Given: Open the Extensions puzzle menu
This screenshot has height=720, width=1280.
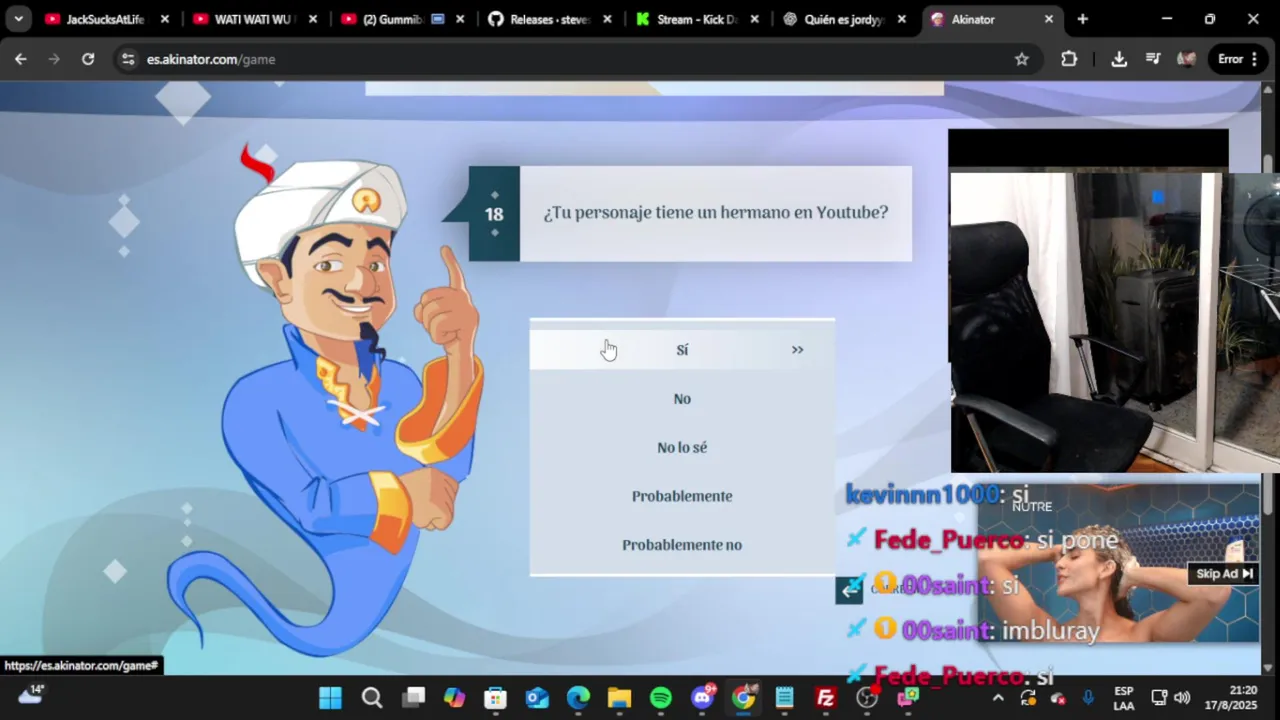Looking at the screenshot, I should click(x=1069, y=59).
